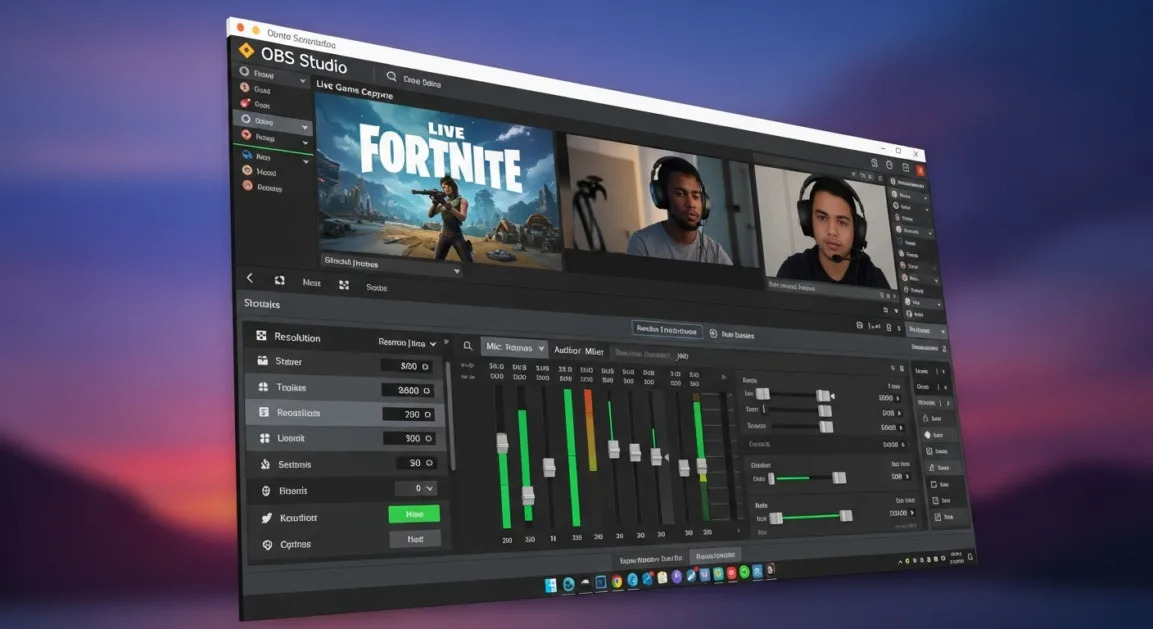Screen dimensions: 1153x629
Task: Click the Resolution row icon
Action: pos(261,335)
